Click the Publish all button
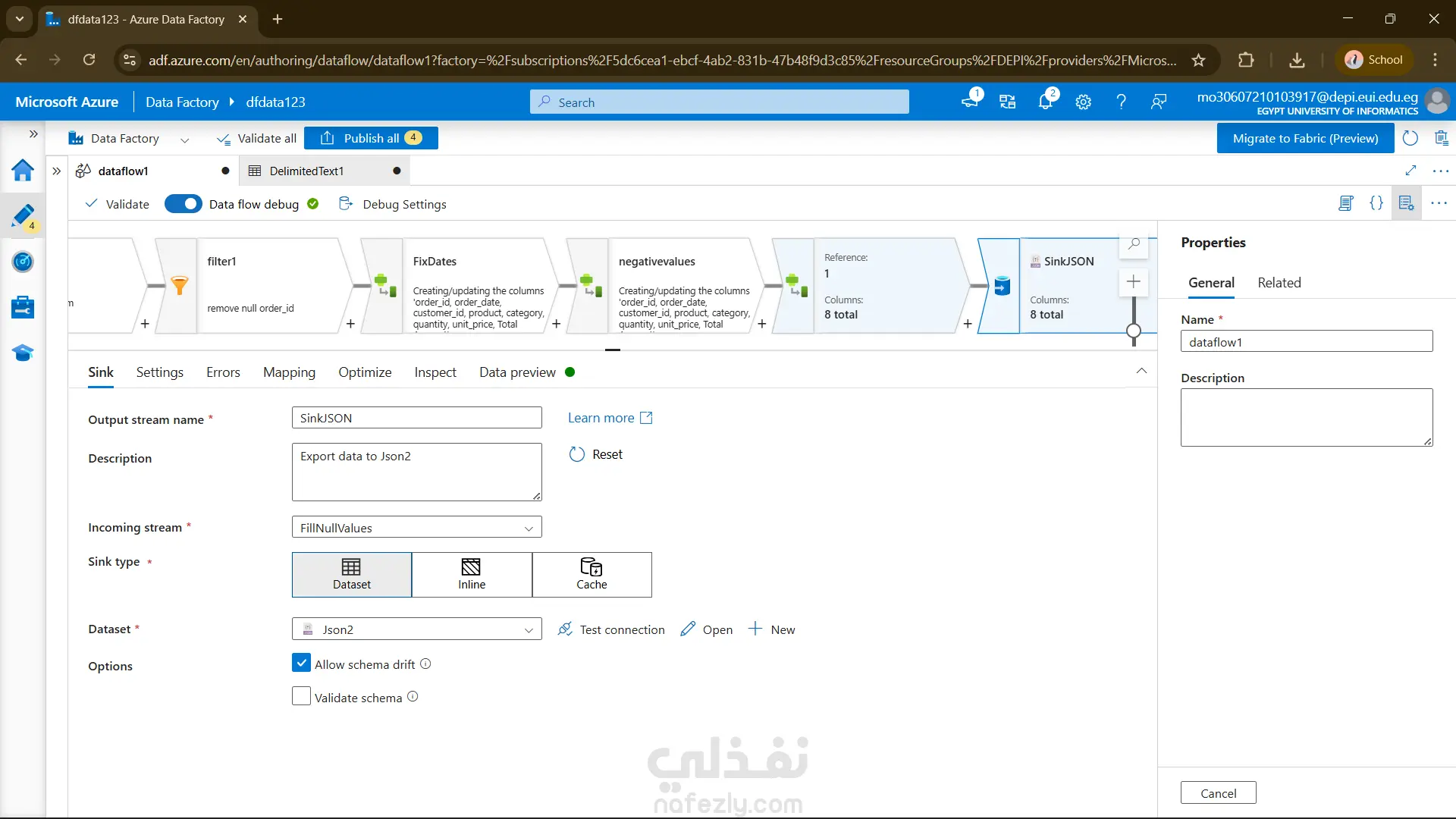Screen dimensions: 1456x819 tap(371, 138)
